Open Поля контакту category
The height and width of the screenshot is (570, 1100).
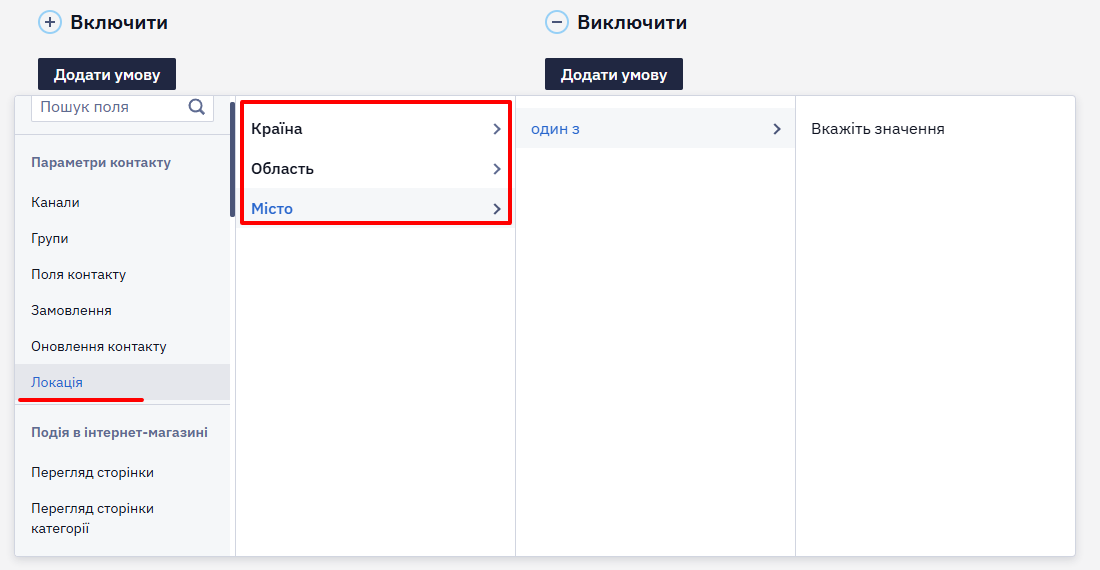(79, 274)
